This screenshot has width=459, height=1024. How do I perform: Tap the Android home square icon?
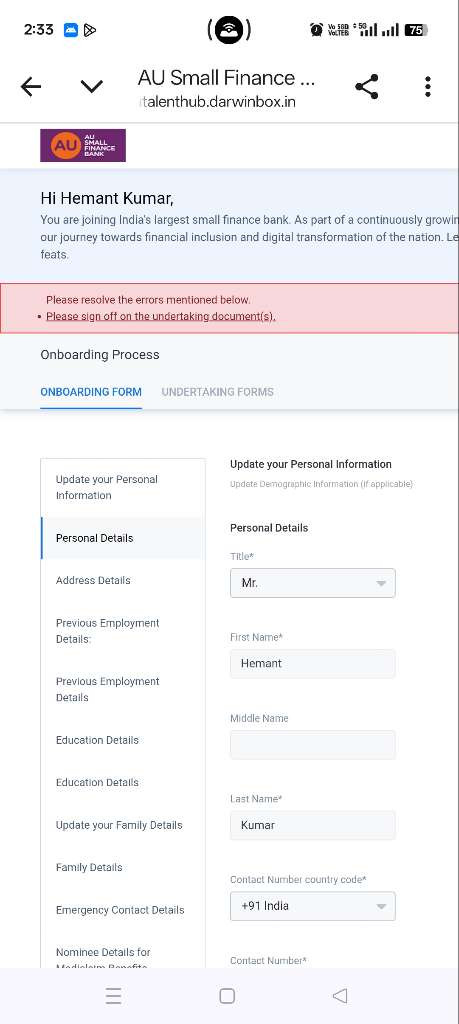click(x=227, y=995)
